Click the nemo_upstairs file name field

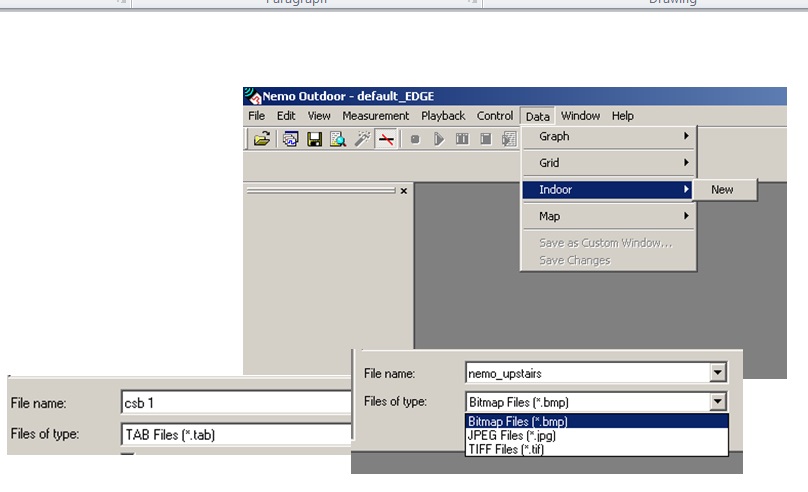[587, 373]
